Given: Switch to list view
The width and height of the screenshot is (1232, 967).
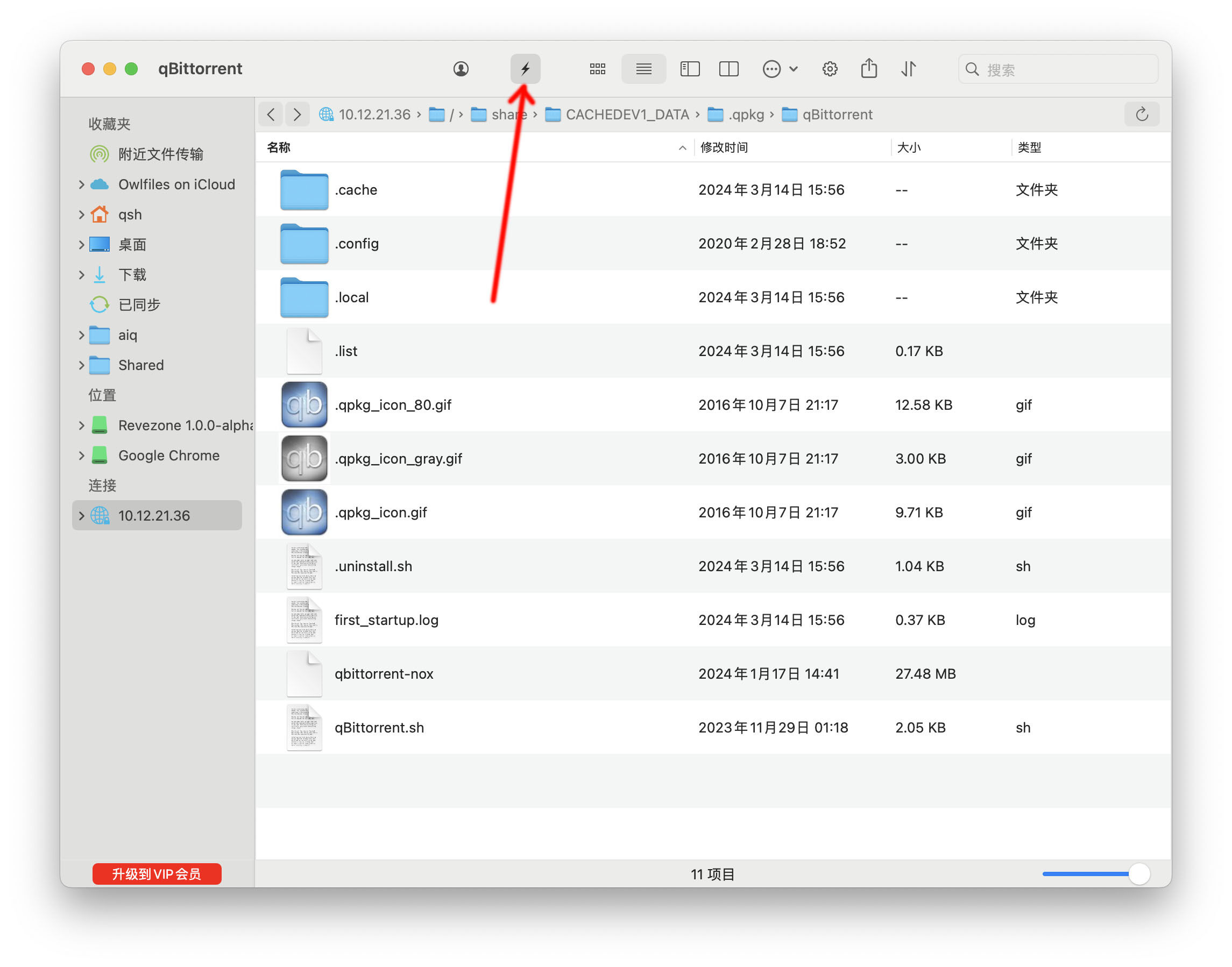Looking at the screenshot, I should pyautogui.click(x=643, y=69).
